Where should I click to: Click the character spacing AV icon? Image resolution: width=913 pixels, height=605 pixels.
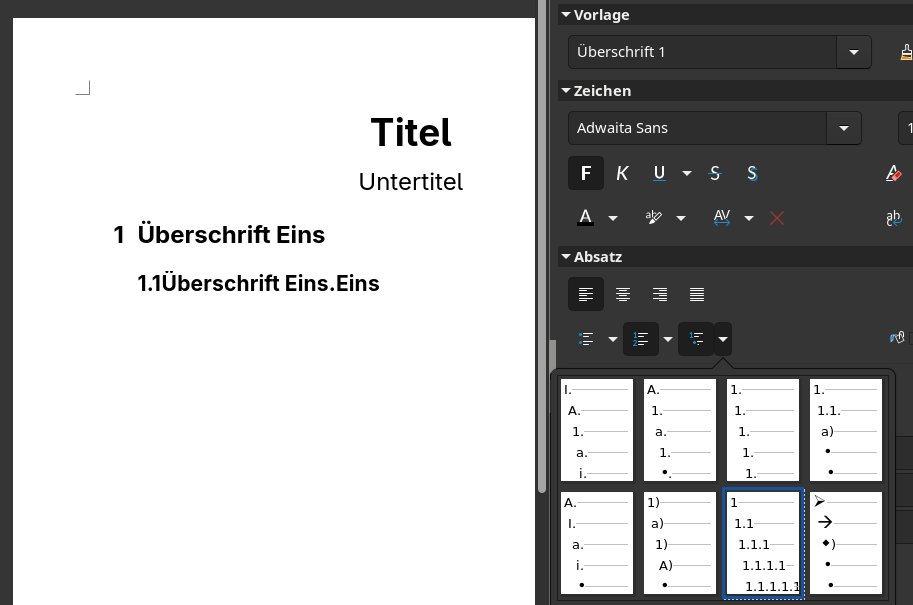722,217
